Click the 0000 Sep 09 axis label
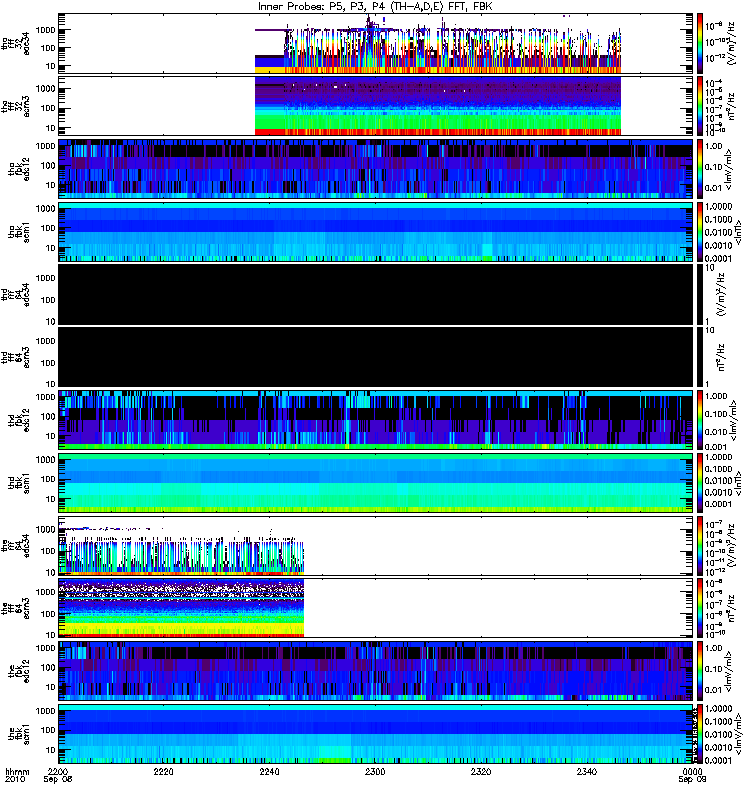Viewport: 750px width, 800px height. point(692,776)
